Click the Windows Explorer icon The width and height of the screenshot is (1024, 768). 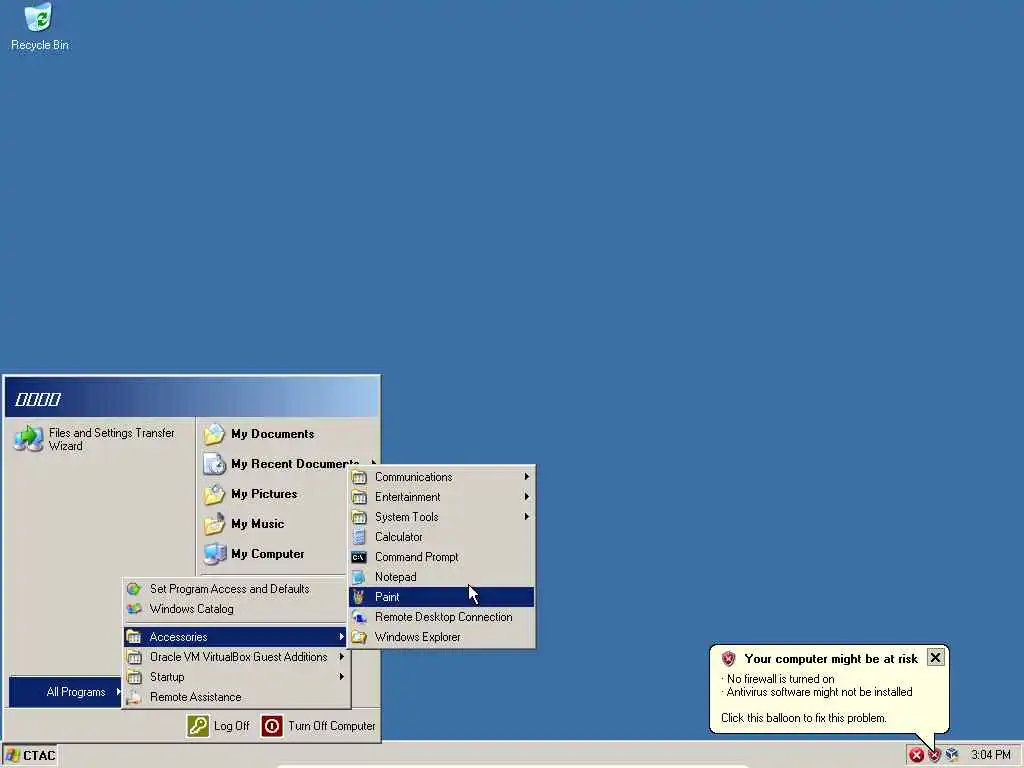click(359, 637)
